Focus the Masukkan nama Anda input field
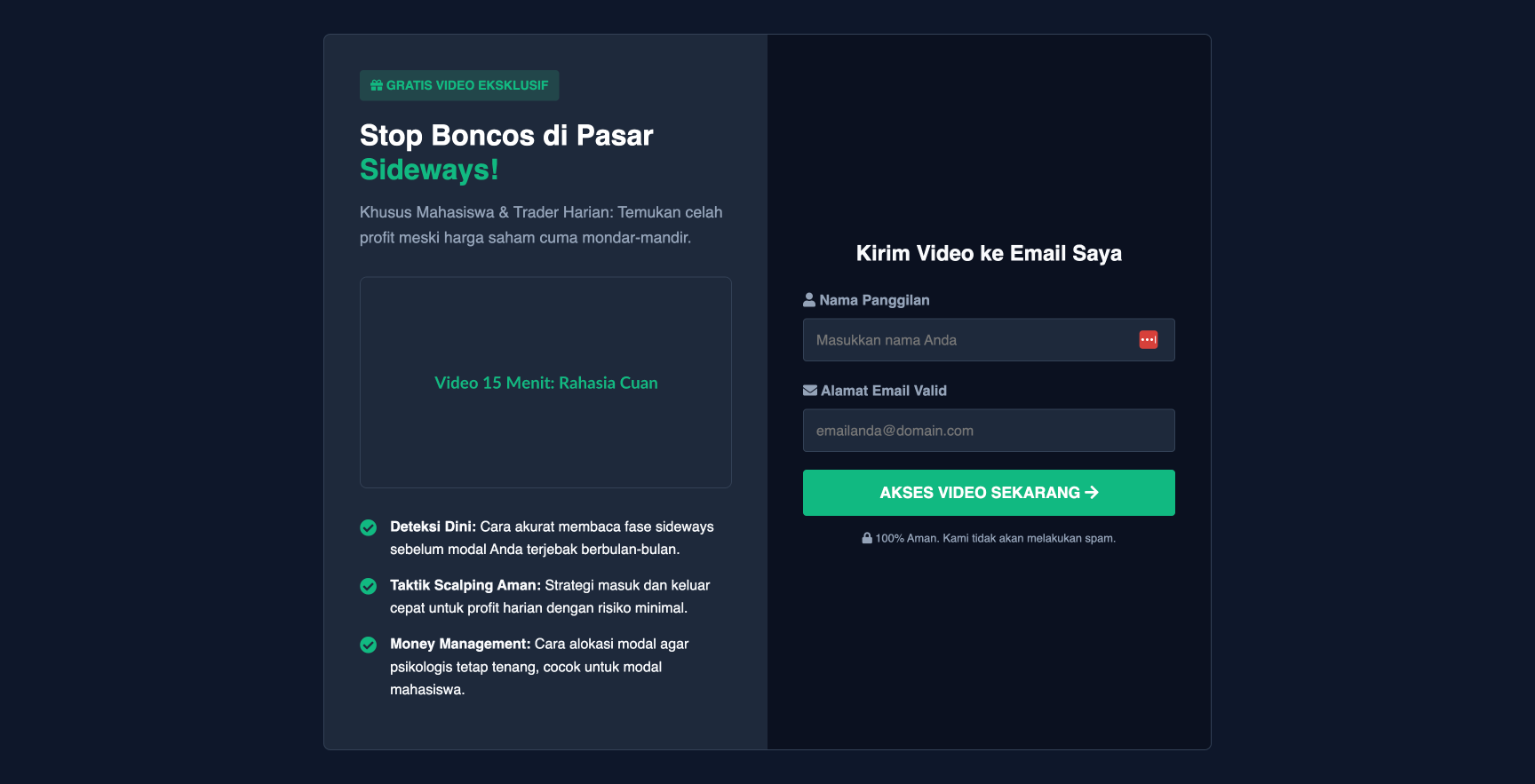This screenshot has width=1535, height=784. pyautogui.click(x=968, y=340)
